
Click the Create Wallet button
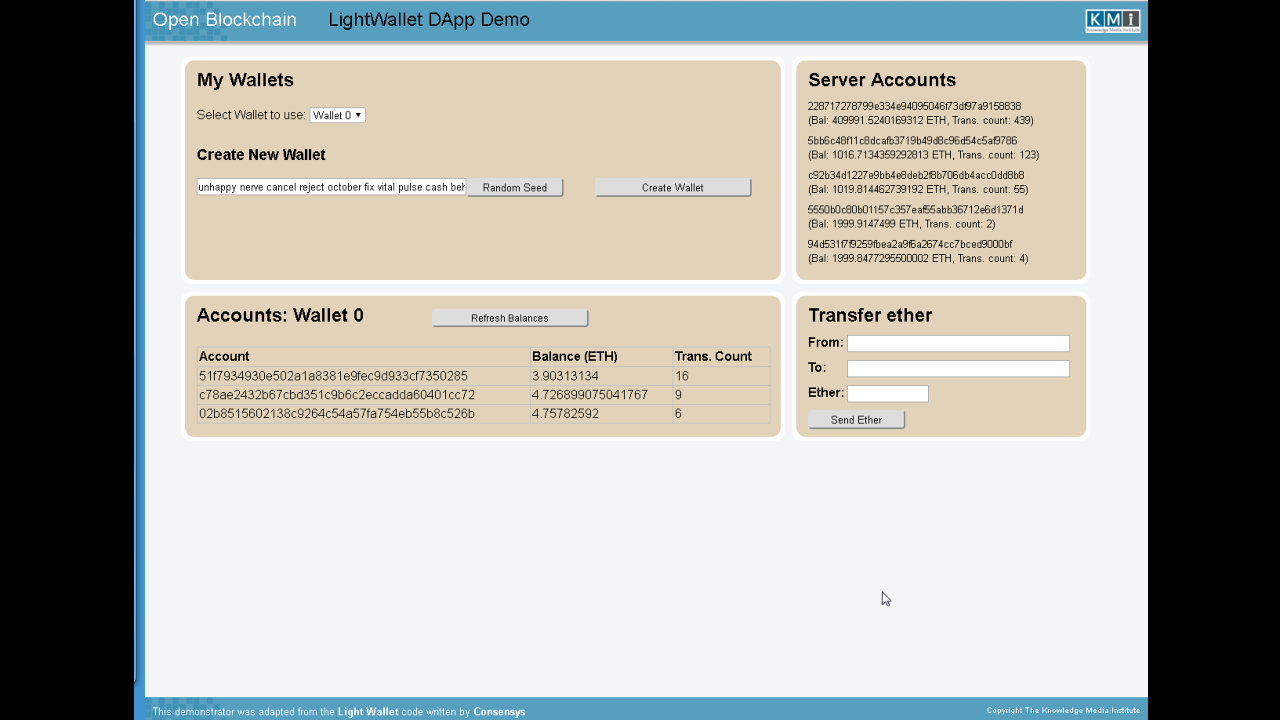pos(672,187)
